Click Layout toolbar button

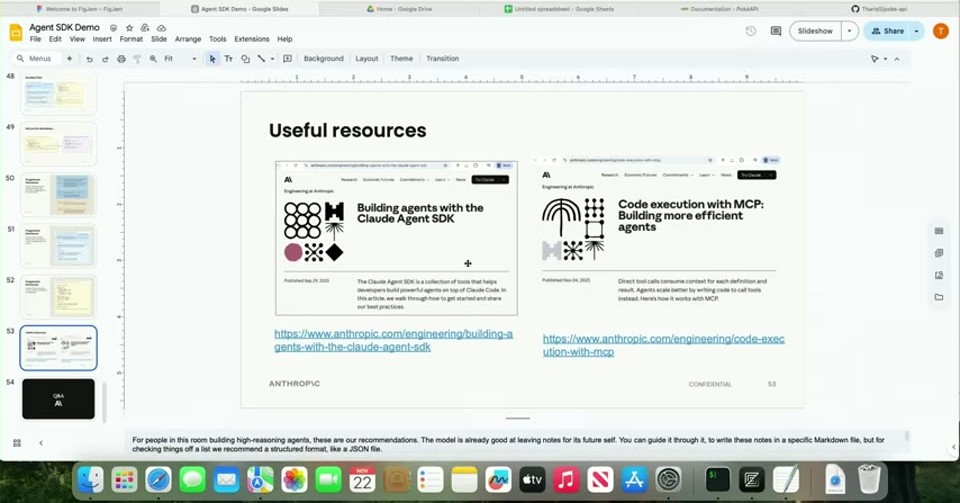coord(367,59)
